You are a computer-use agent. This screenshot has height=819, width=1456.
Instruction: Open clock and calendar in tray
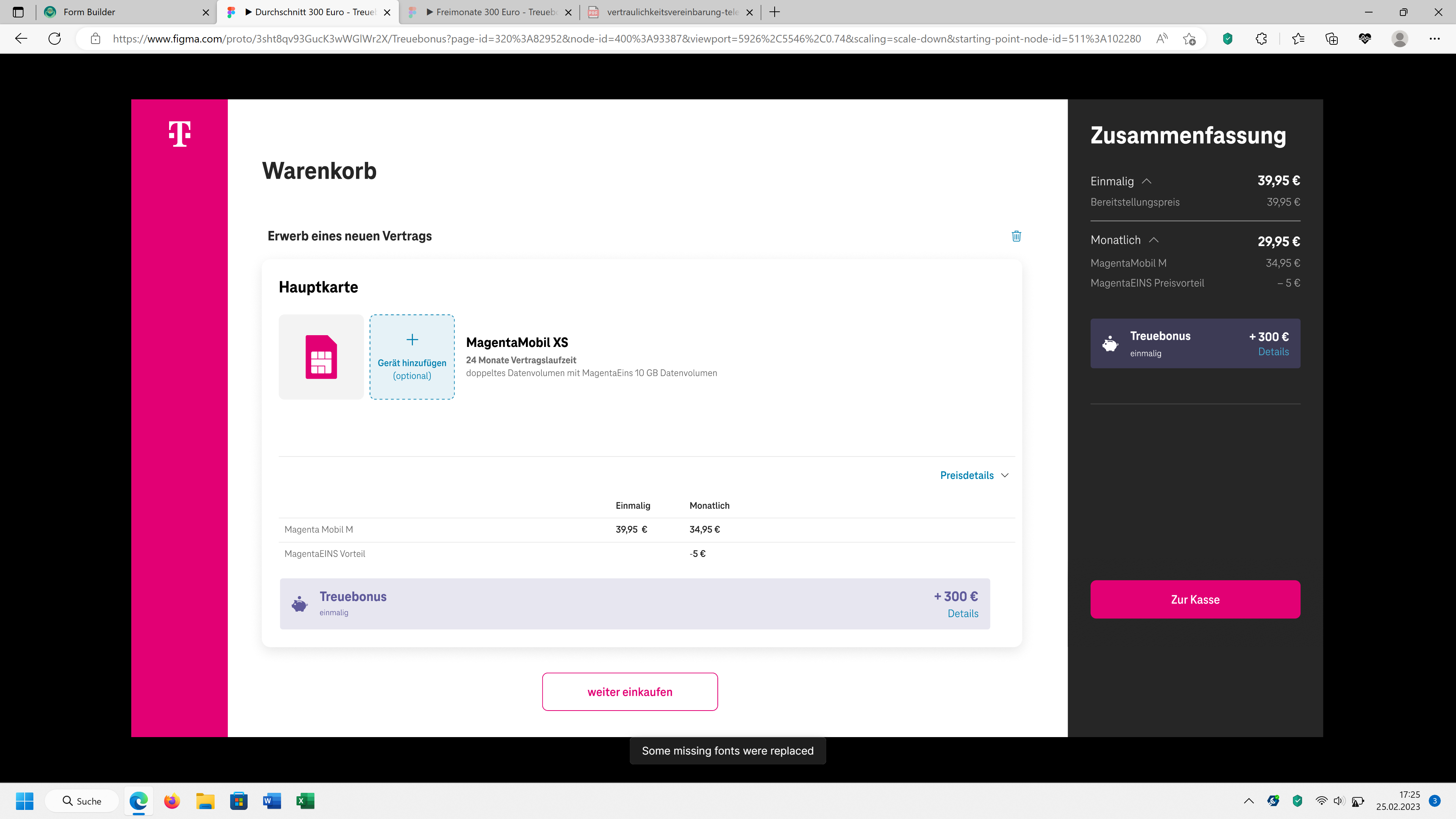pyautogui.click(x=1398, y=801)
